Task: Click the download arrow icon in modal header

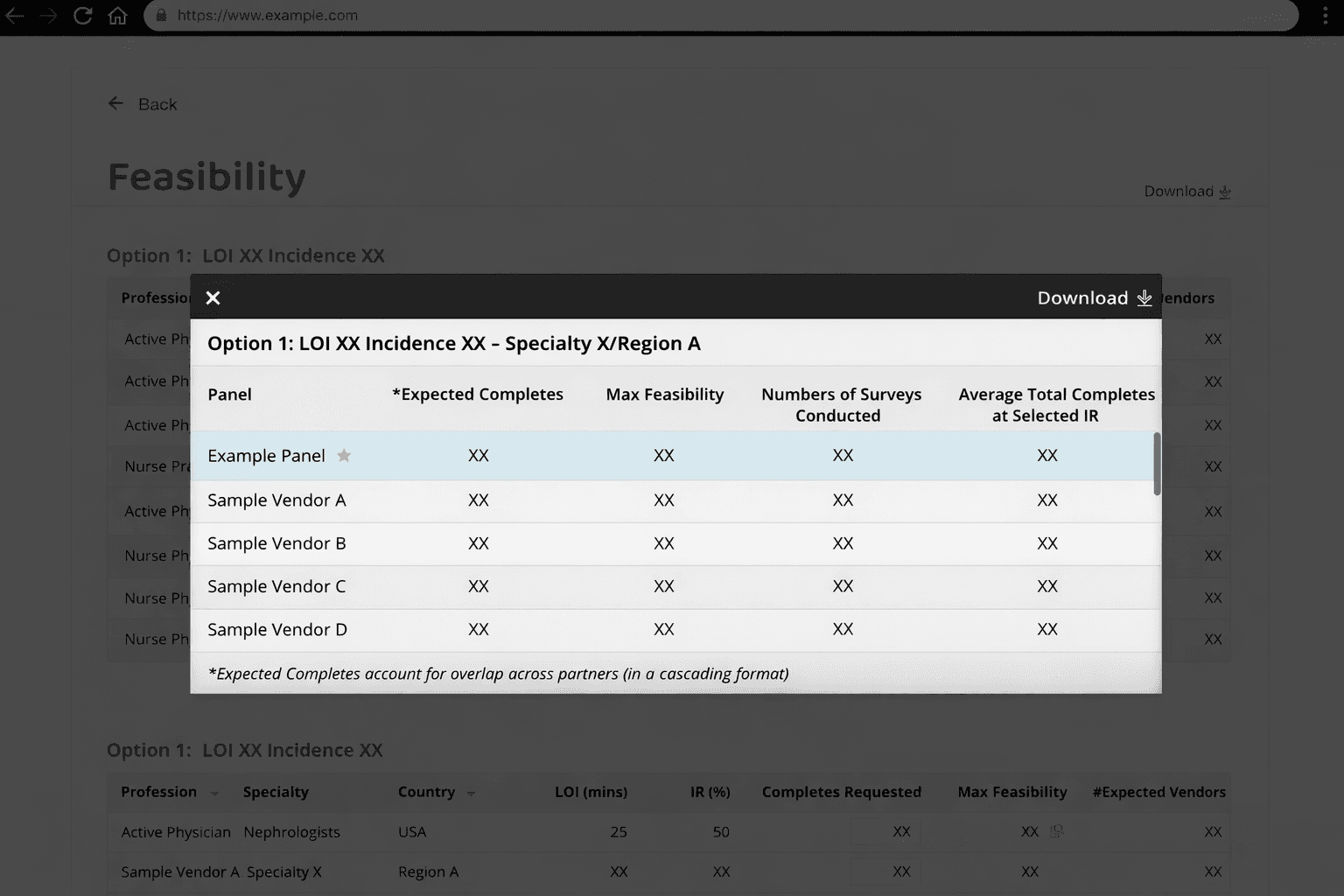Action: point(1144,298)
